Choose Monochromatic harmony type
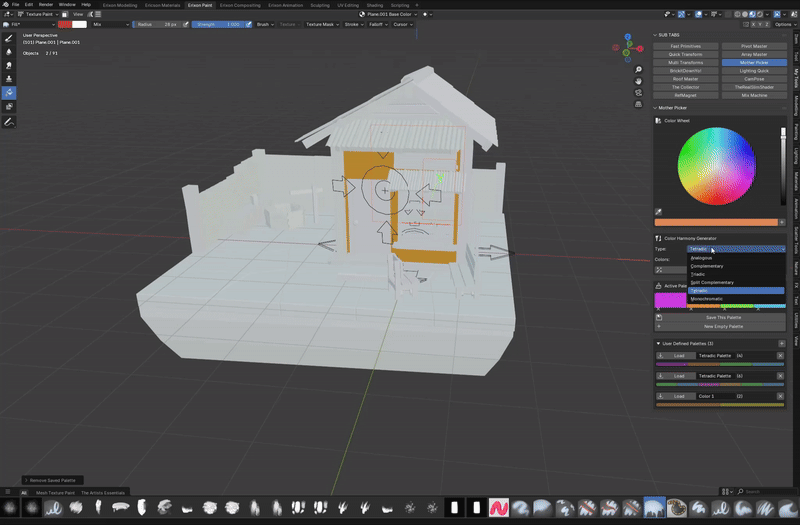The height and width of the screenshot is (525, 800). point(736,298)
